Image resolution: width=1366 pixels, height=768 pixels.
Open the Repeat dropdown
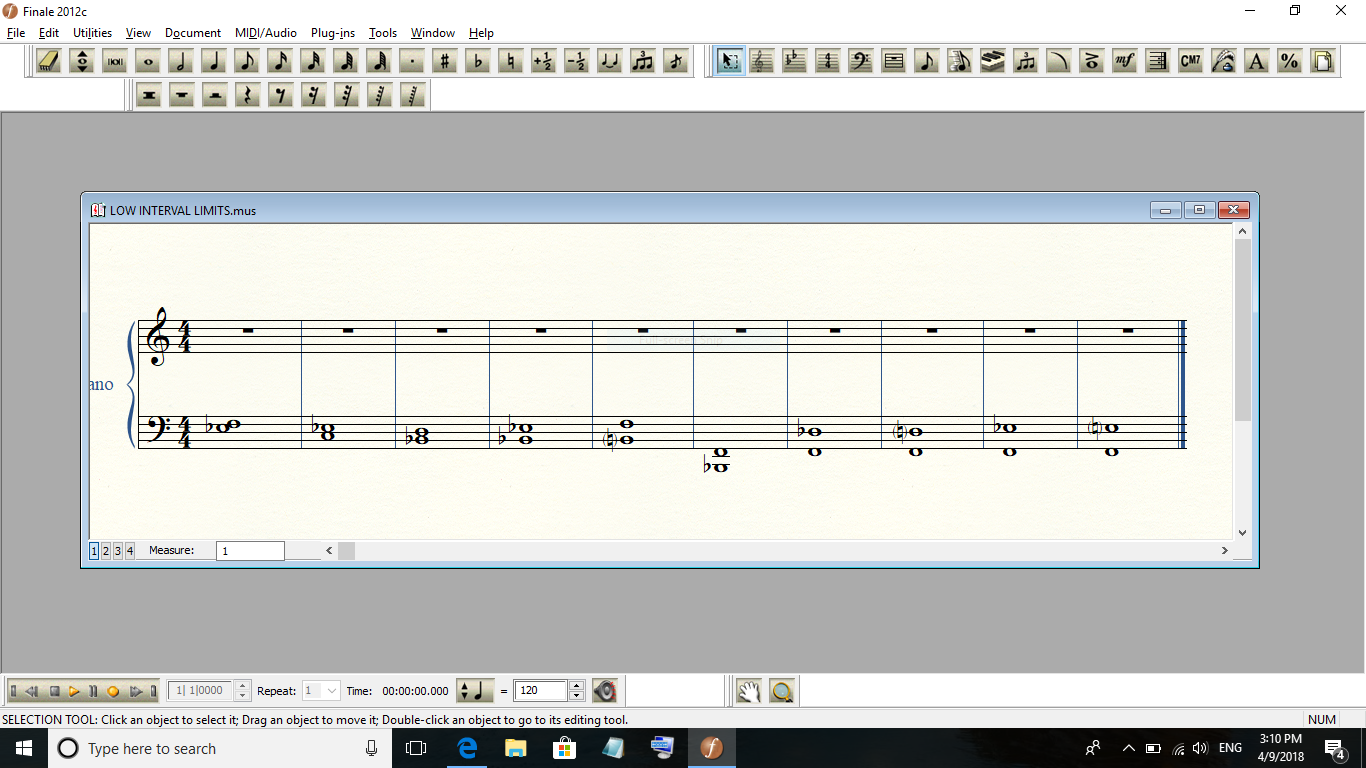point(321,691)
